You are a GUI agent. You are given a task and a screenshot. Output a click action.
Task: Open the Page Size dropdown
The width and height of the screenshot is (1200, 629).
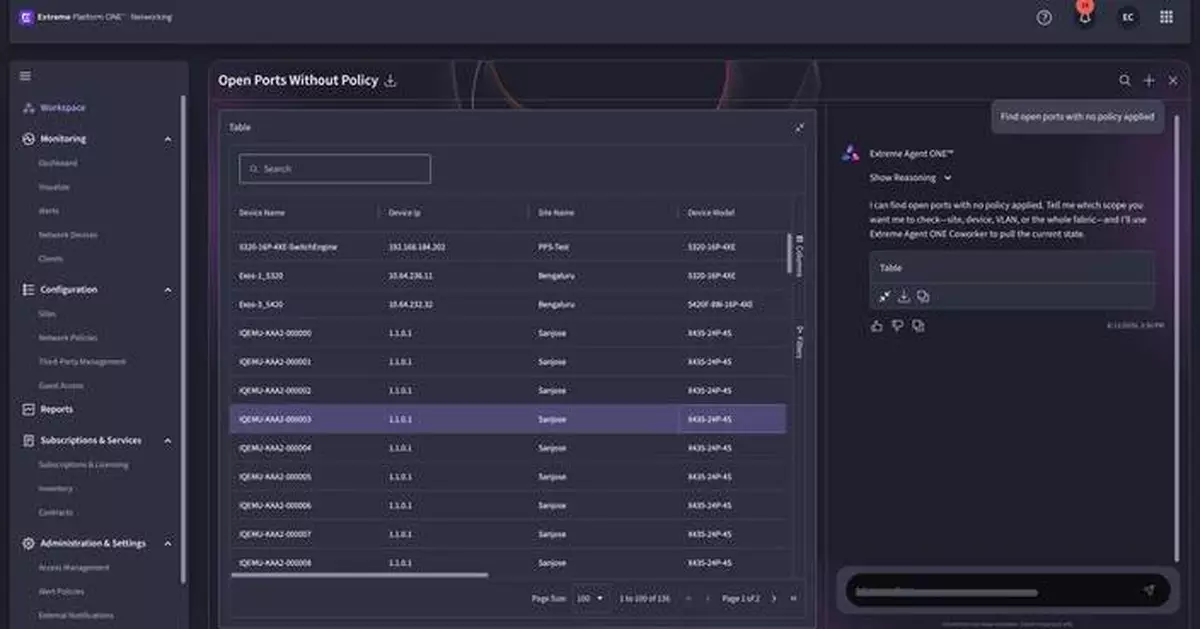590,598
